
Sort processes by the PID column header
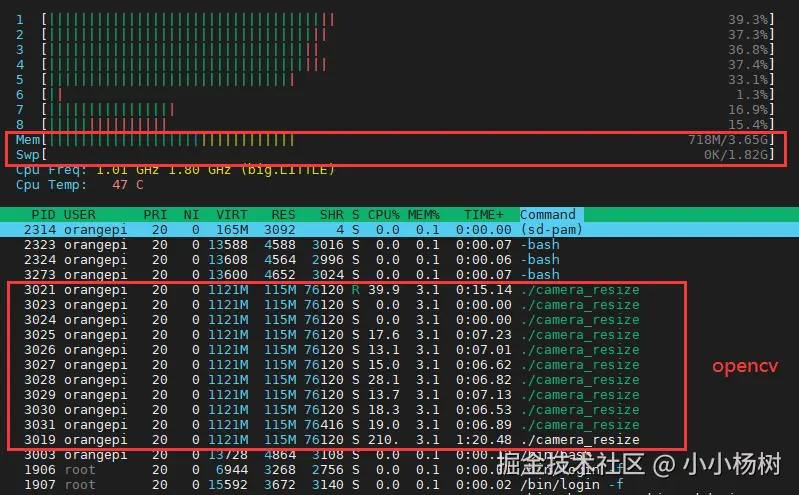pos(43,215)
